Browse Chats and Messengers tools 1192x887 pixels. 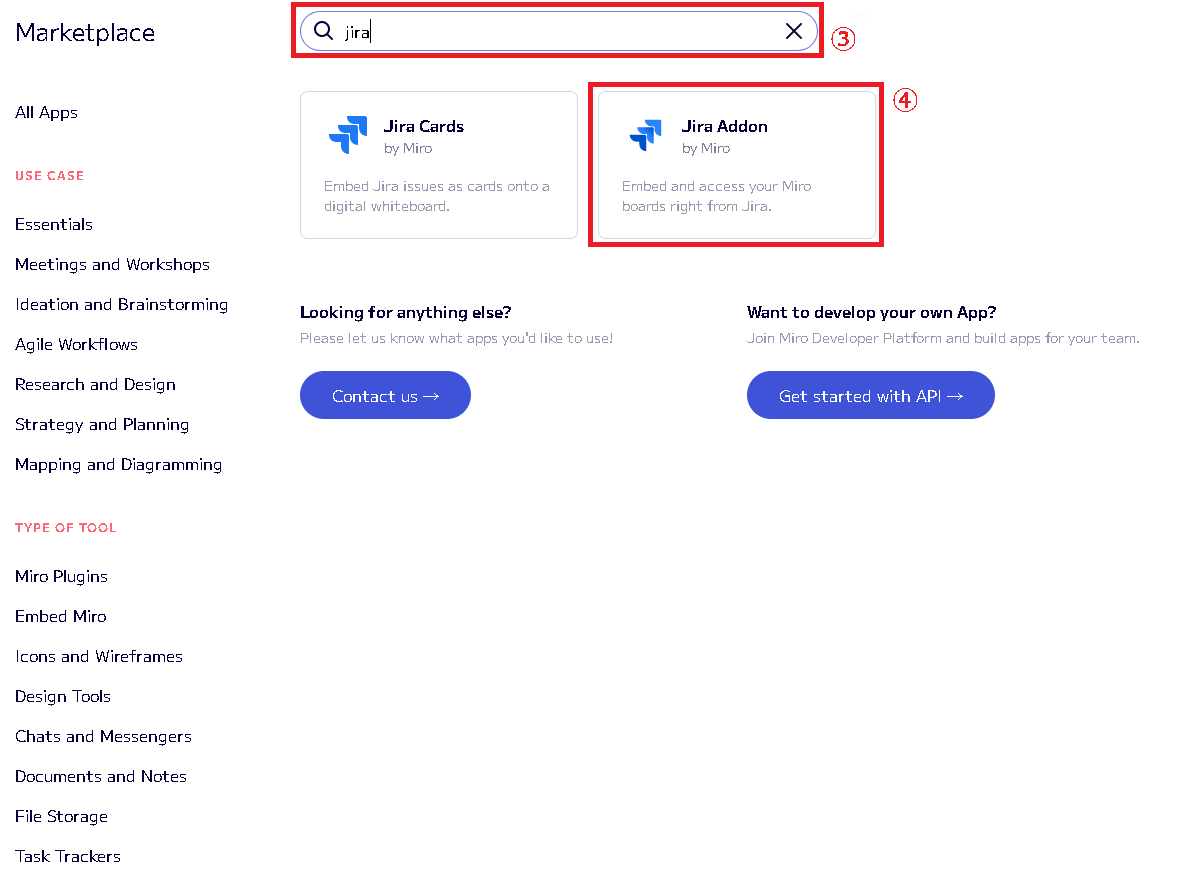103,737
